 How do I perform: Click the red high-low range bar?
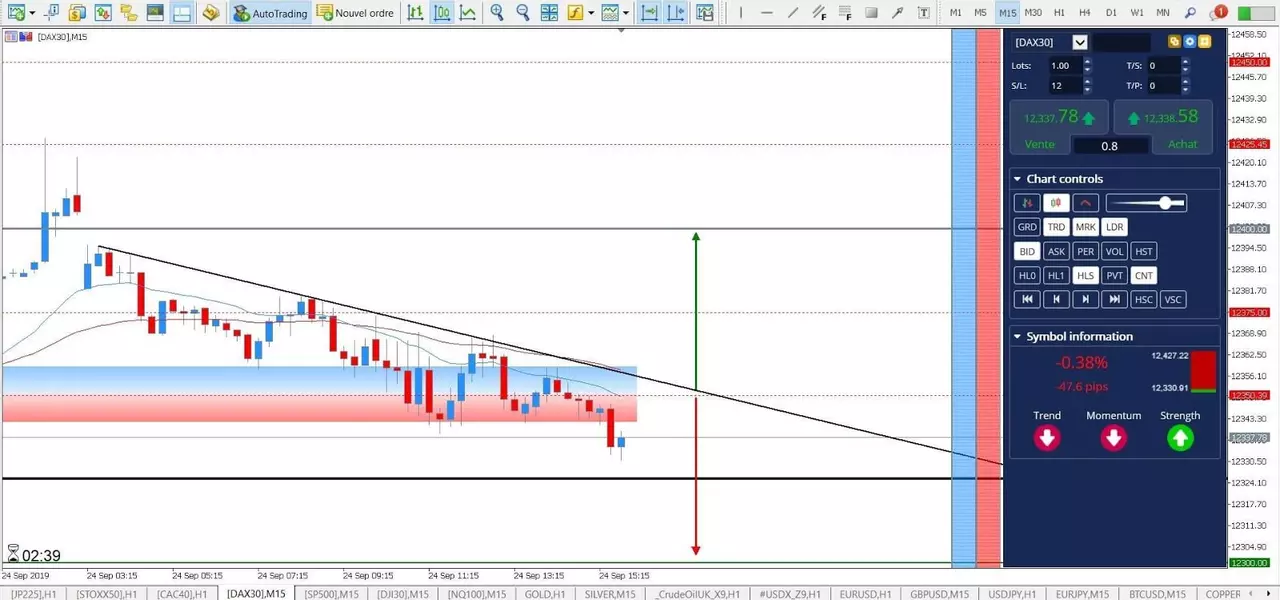[1203, 371]
